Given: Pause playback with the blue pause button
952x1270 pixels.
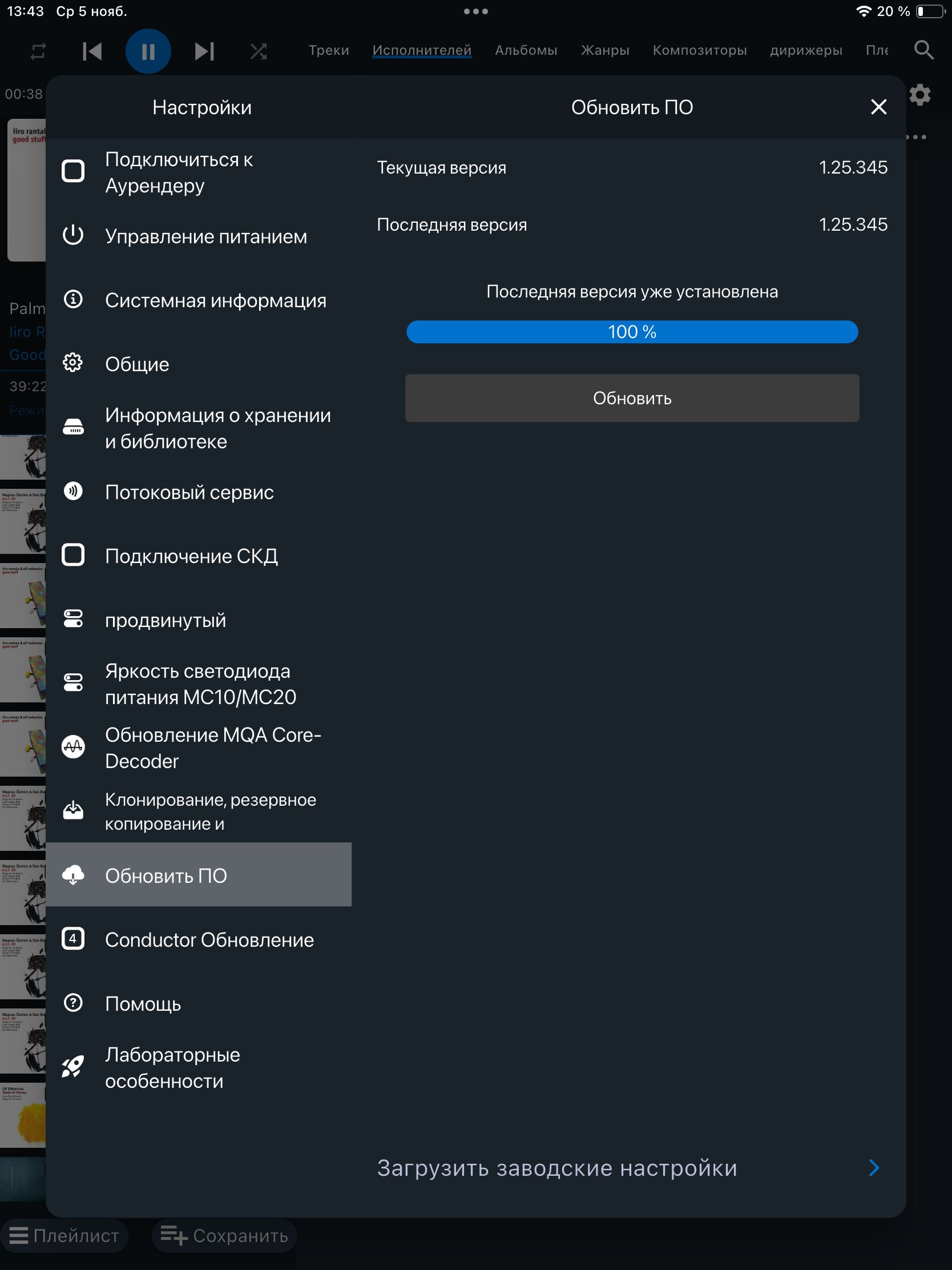Looking at the screenshot, I should 148,51.
